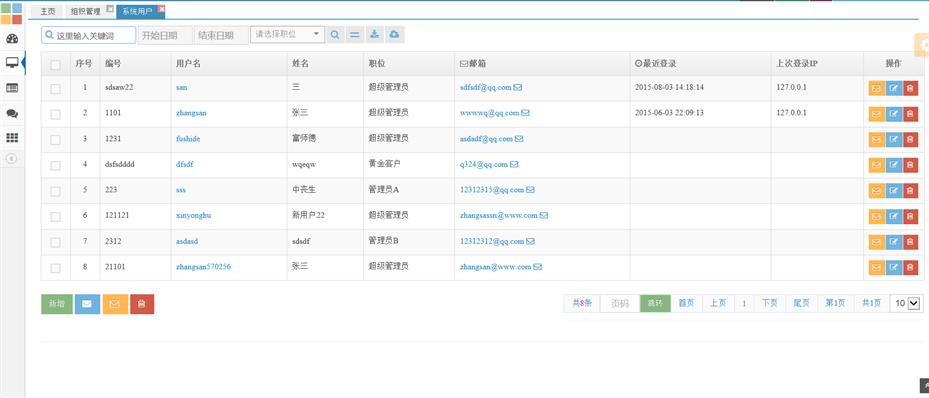
Task: Open the grid apps icon in sidebar
Action: tap(12, 137)
